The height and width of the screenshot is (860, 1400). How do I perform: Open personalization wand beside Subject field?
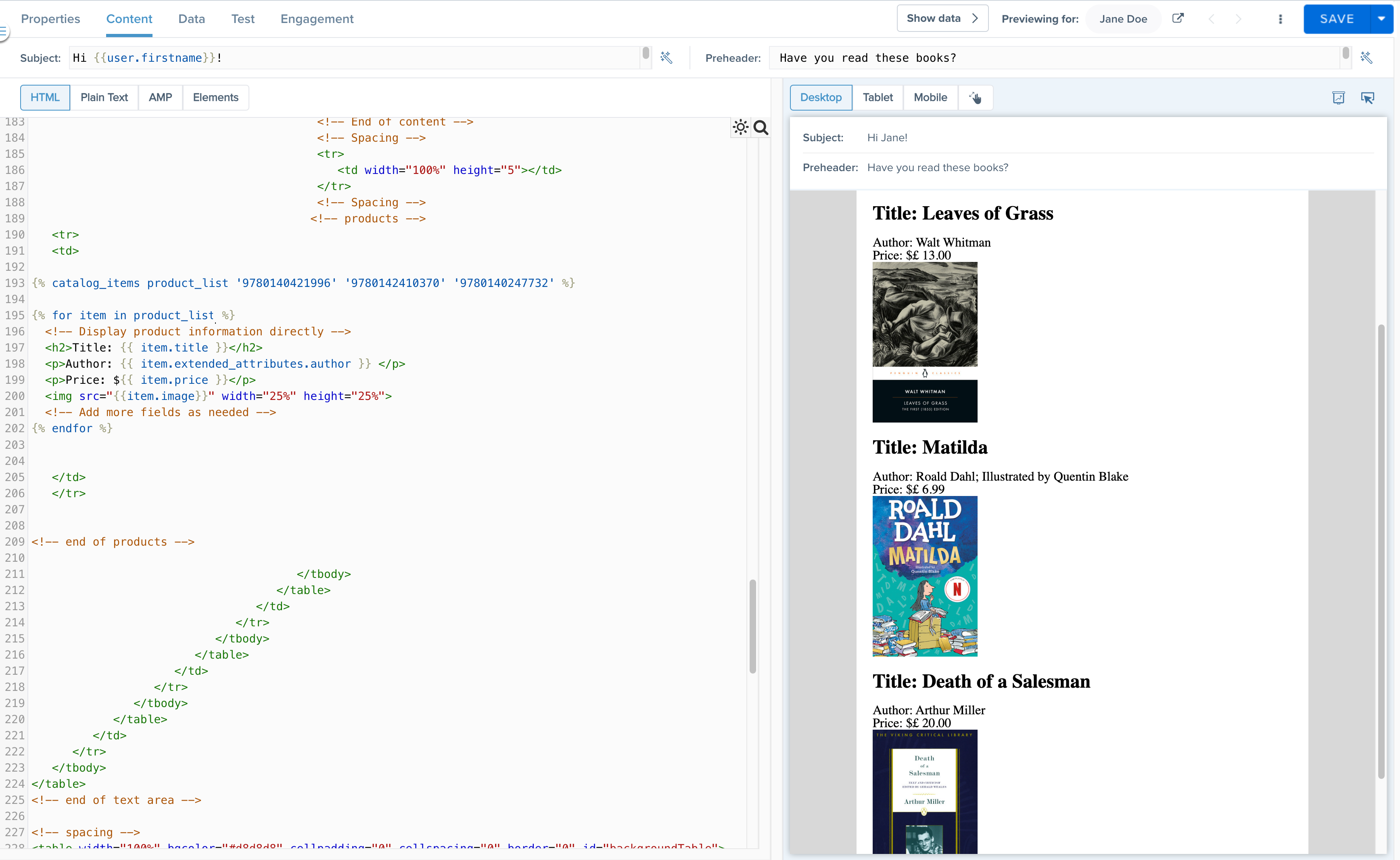point(667,57)
